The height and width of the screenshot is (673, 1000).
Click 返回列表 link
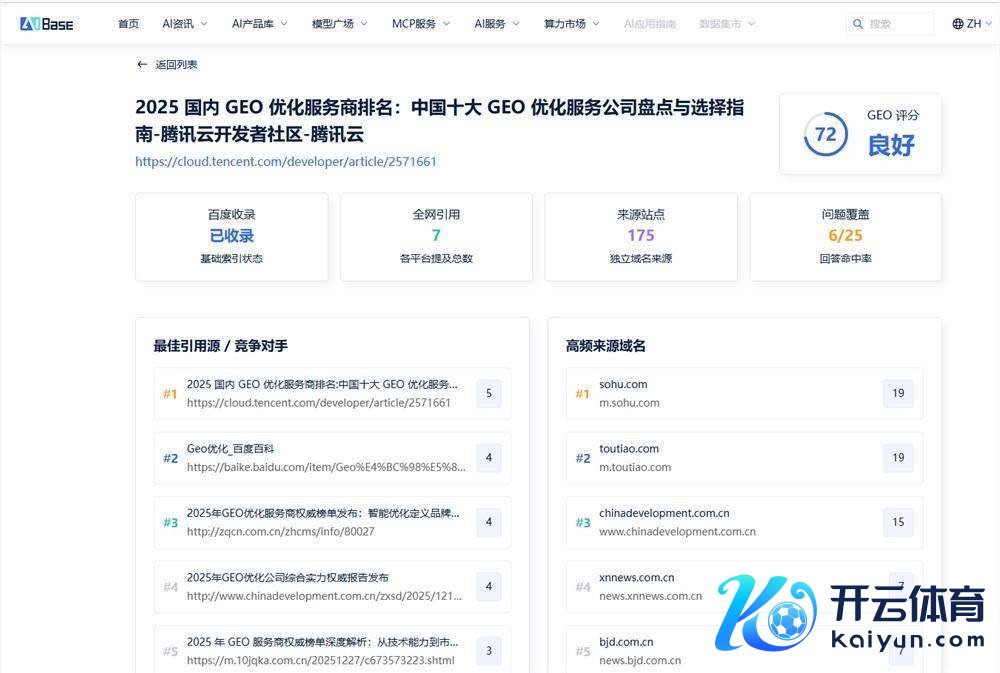click(x=176, y=65)
